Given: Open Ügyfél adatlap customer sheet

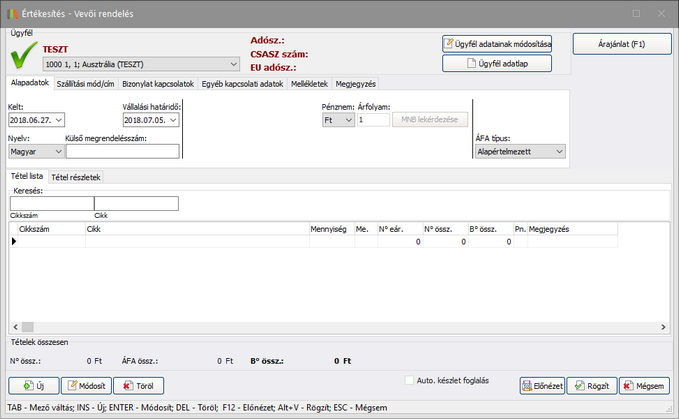Looking at the screenshot, I should click(497, 64).
